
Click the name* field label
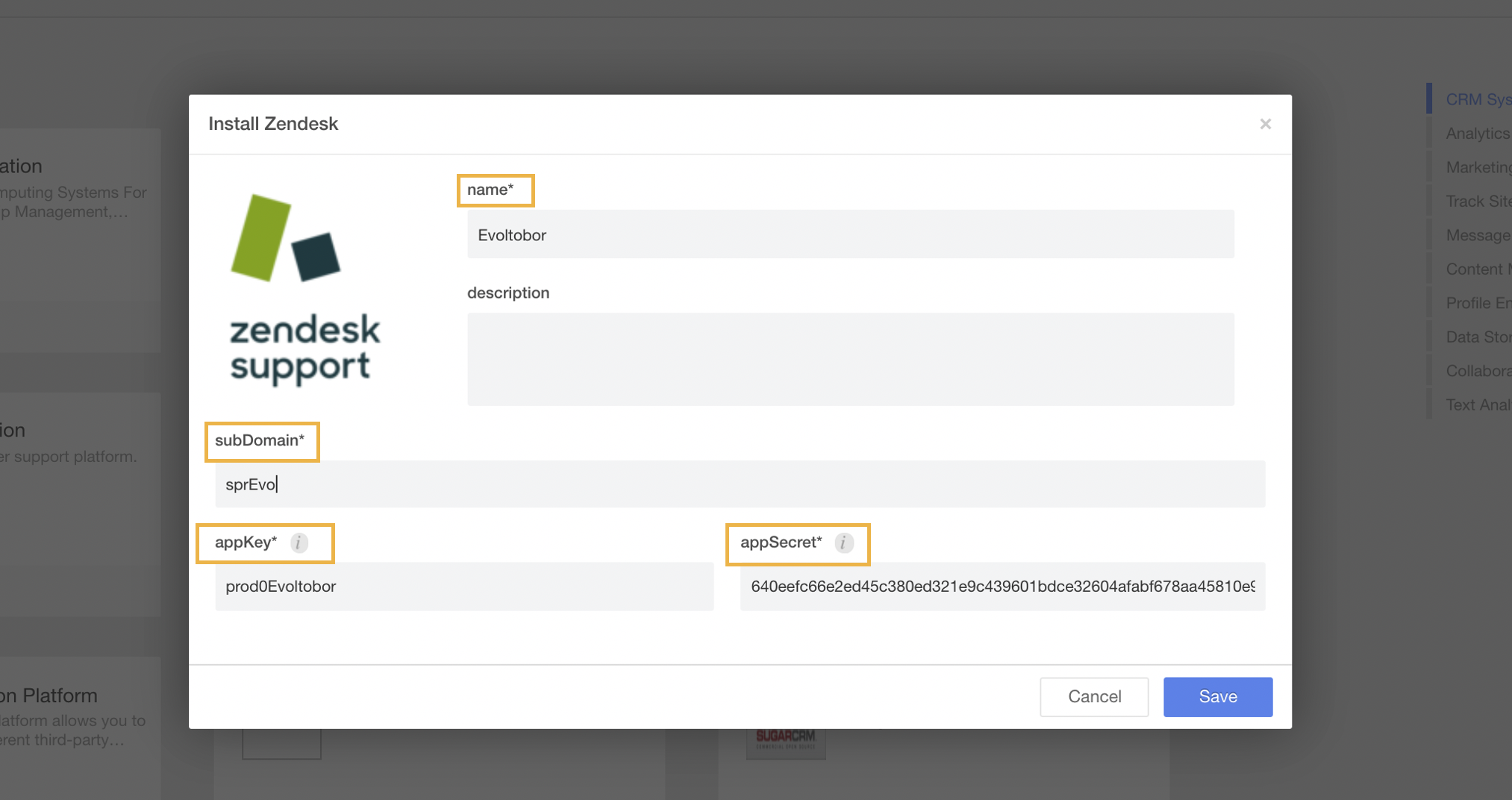tap(490, 190)
